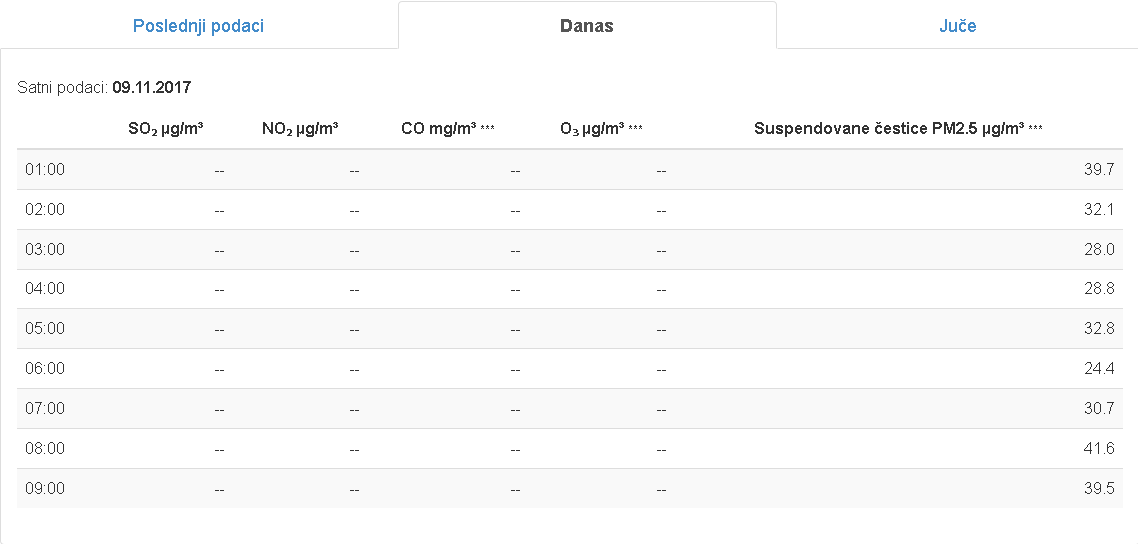Image resolution: width=1138 pixels, height=544 pixels.
Task: Select the 01:00 hour row
Action: click(570, 170)
